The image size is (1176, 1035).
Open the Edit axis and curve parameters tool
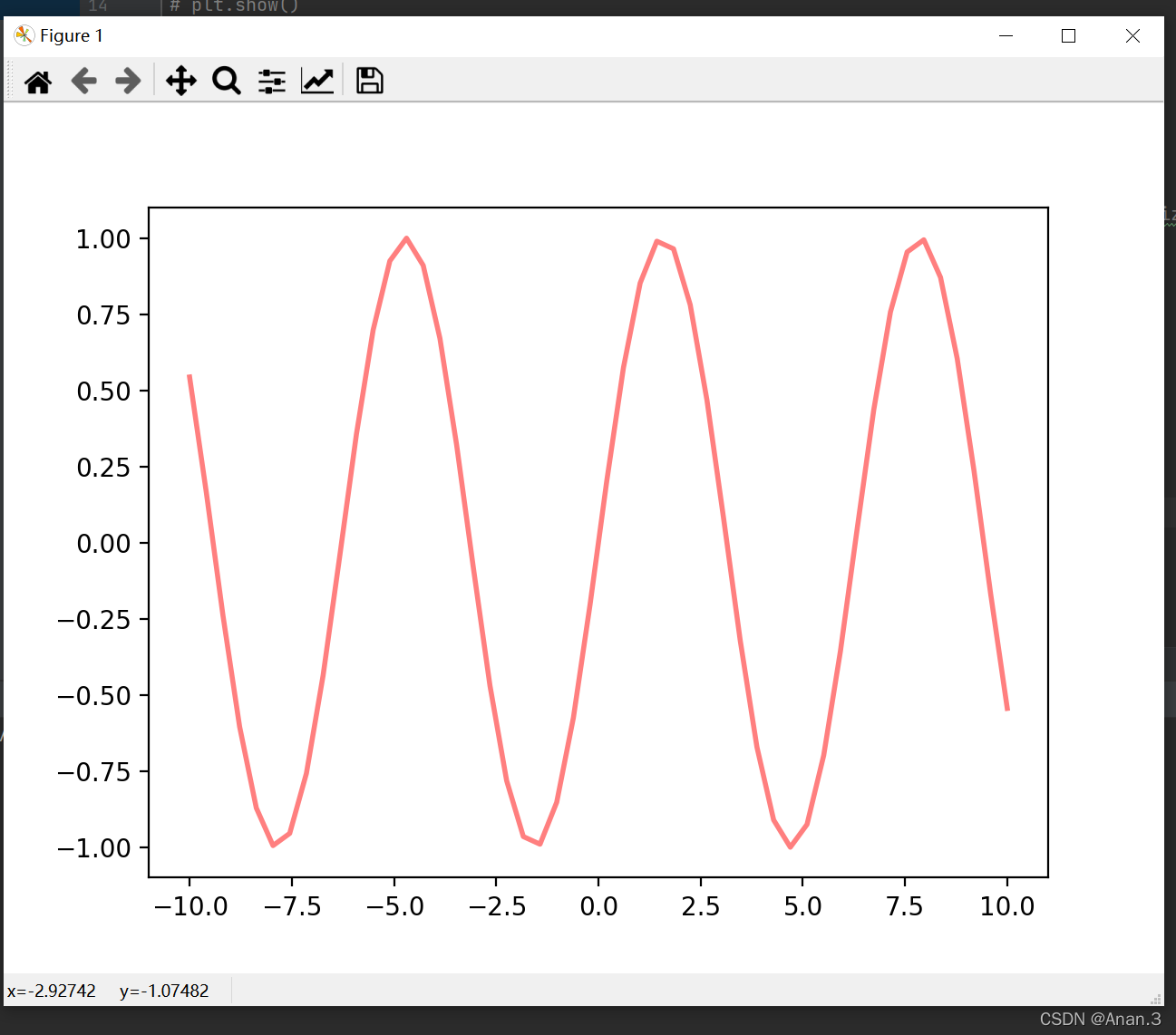click(317, 81)
